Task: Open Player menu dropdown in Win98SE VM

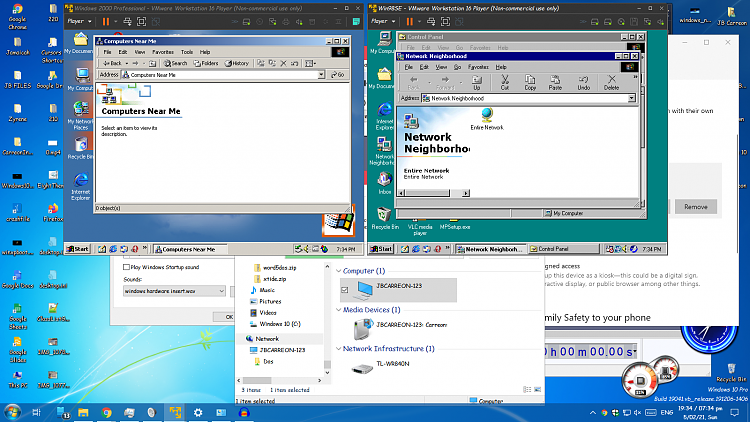Action: (x=383, y=22)
